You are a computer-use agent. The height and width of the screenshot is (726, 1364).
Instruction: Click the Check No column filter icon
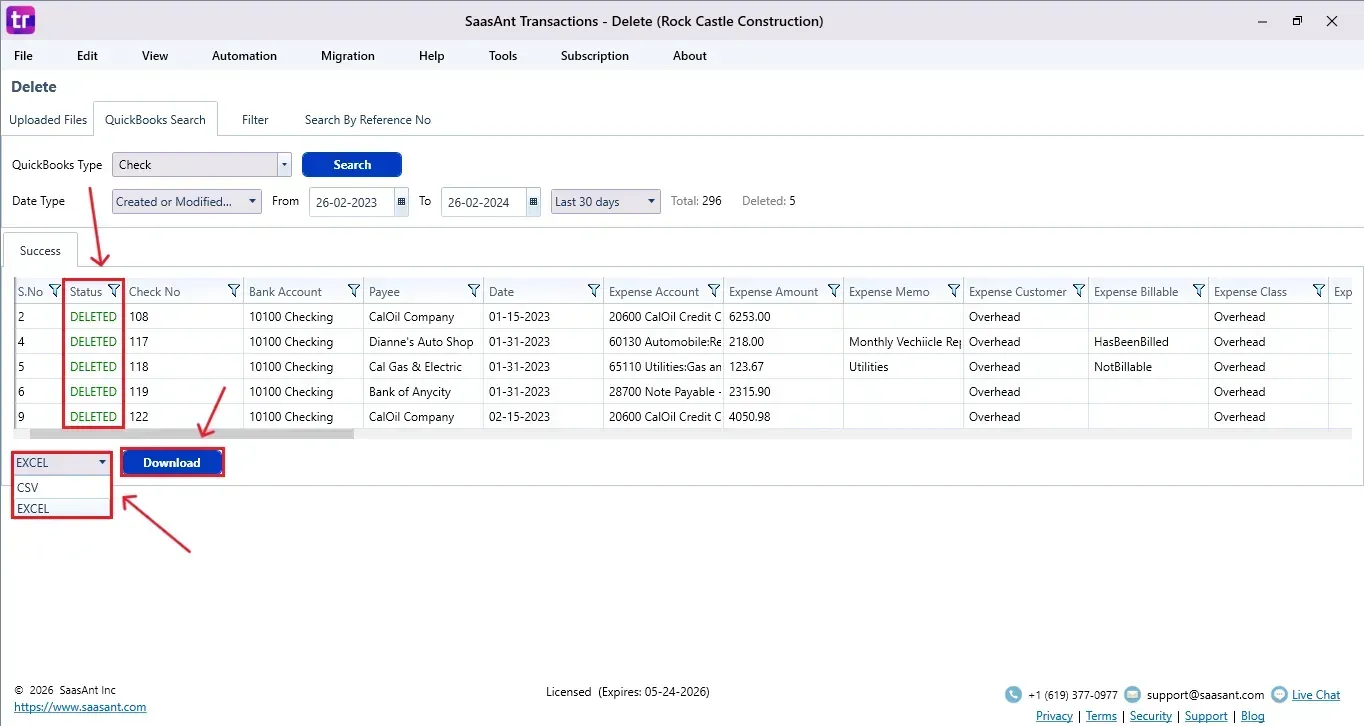click(234, 291)
